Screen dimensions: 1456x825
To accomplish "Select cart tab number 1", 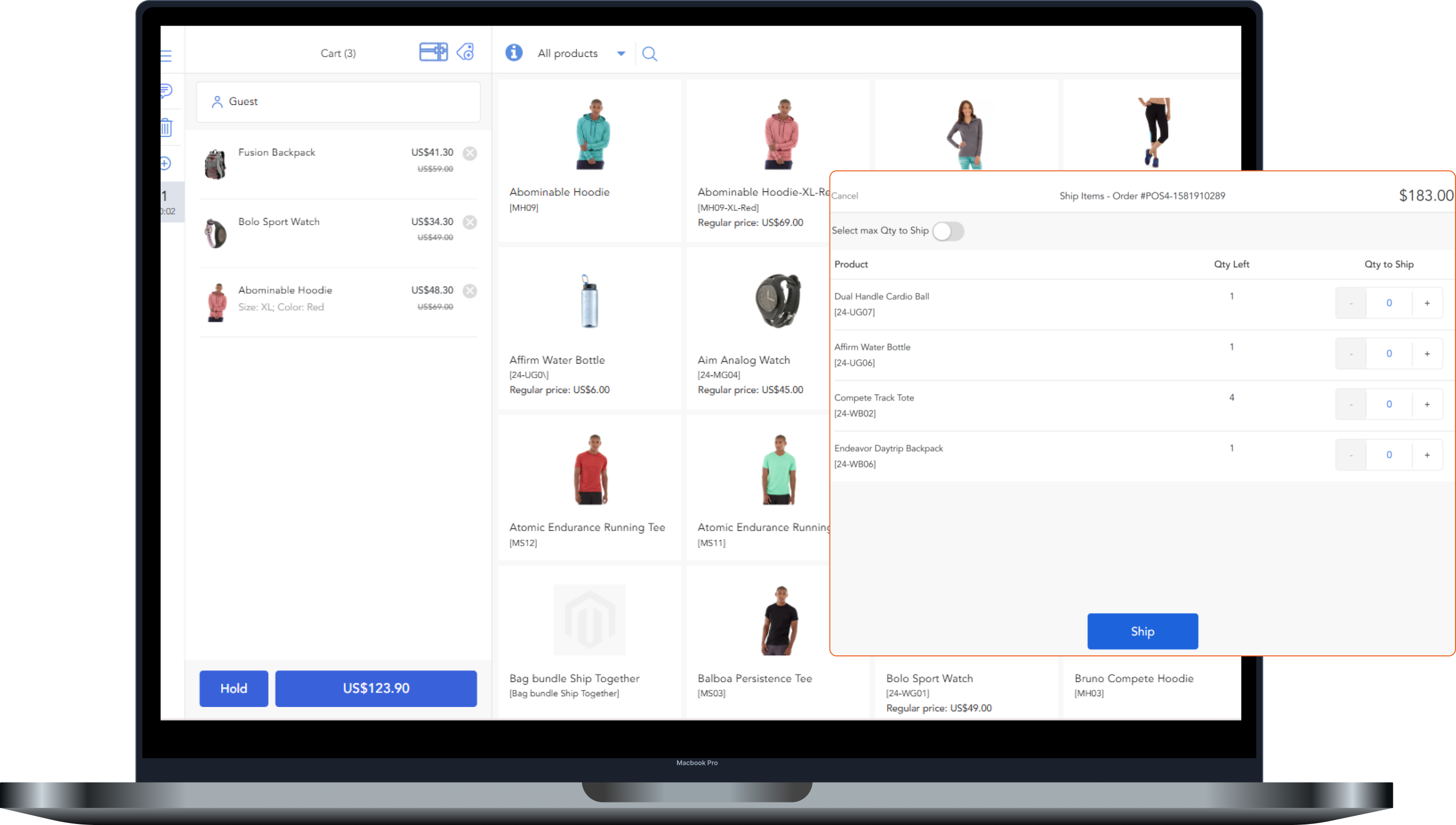I will [169, 202].
